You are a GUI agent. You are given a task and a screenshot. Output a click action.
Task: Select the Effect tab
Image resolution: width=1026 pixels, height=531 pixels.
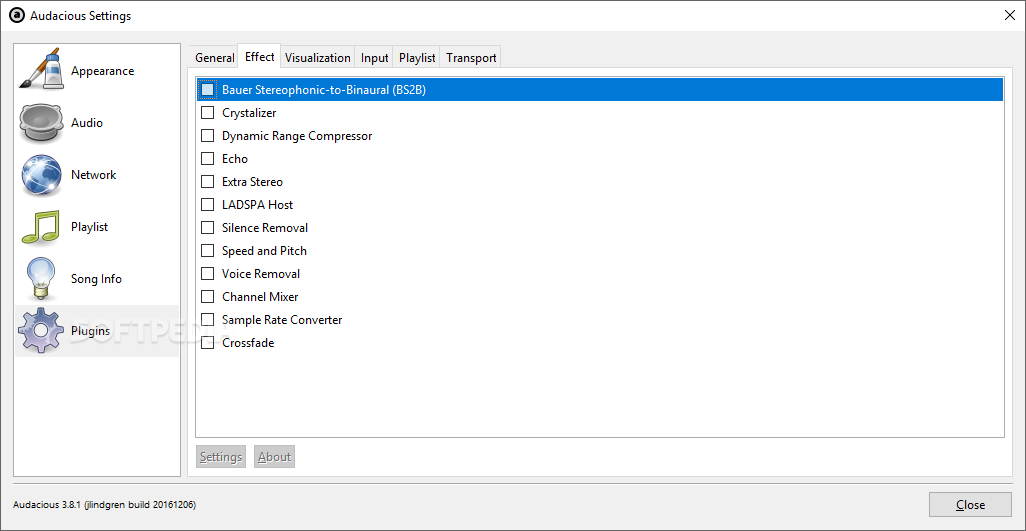click(260, 56)
